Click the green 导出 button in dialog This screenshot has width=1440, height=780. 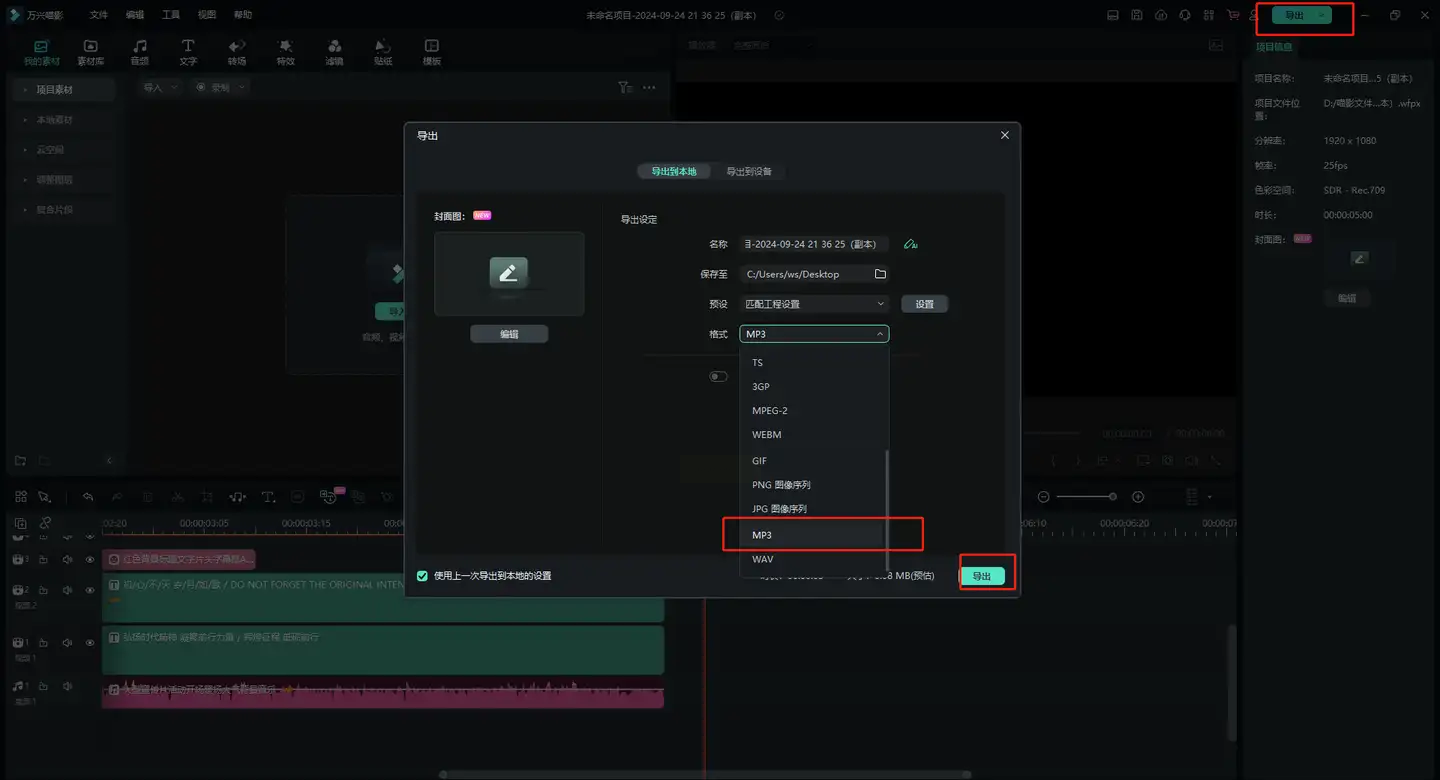point(982,576)
